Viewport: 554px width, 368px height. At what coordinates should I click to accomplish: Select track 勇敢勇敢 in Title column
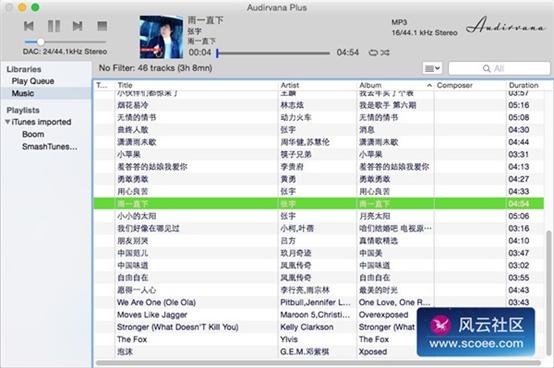click(x=133, y=179)
